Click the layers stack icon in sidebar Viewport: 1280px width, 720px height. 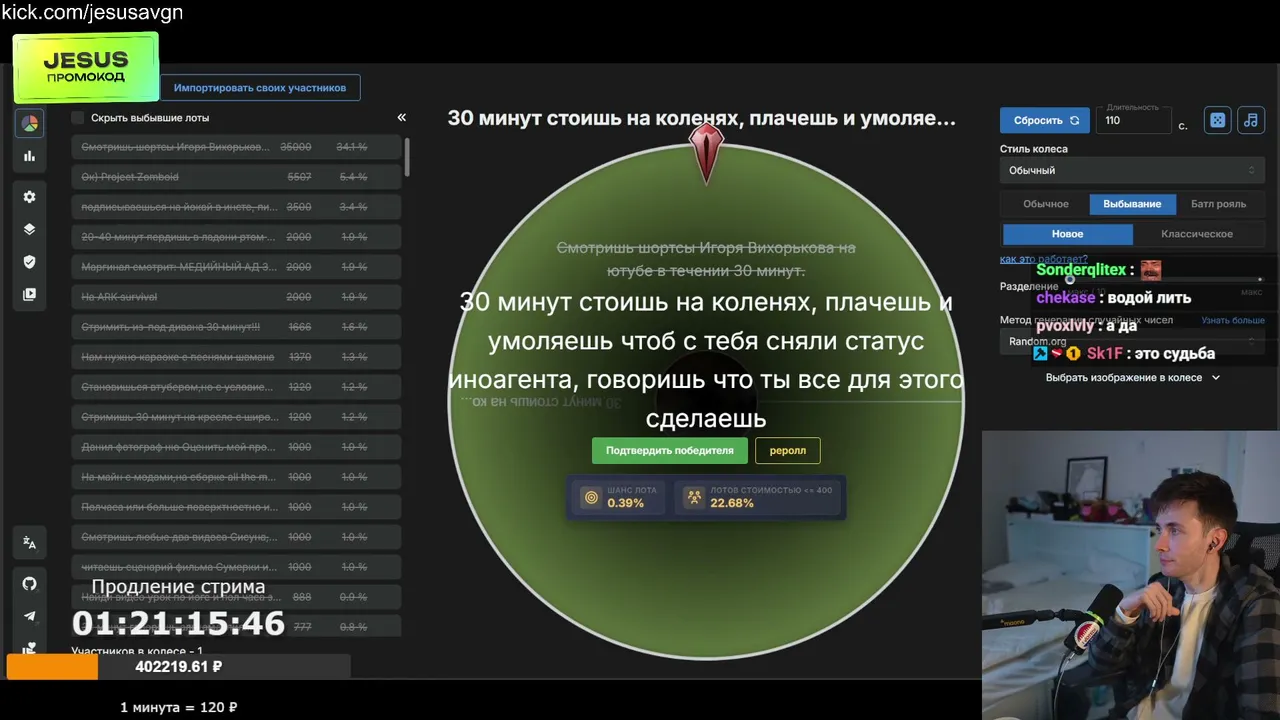(x=30, y=229)
